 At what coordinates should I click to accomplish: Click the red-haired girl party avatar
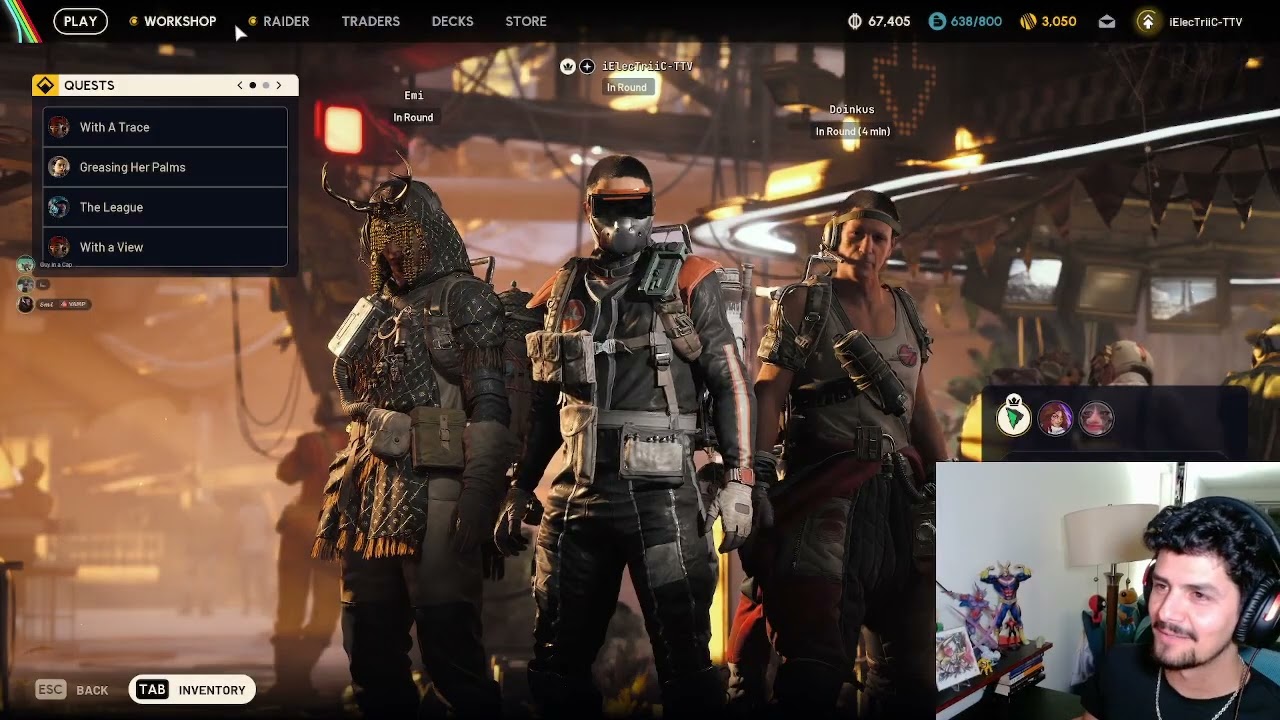[x=1055, y=418]
